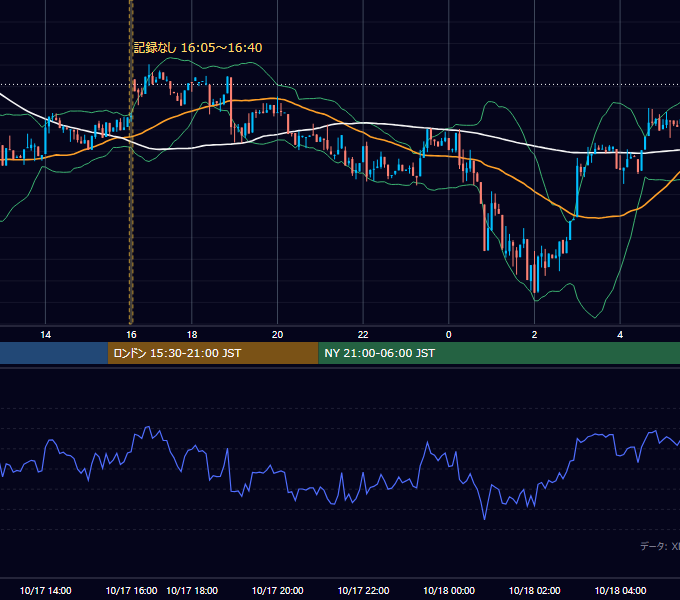Image resolution: width=680 pixels, height=600 pixels.
Task: Select the ロンドン 15:30-21:00 JST session bar
Action: pos(213,353)
